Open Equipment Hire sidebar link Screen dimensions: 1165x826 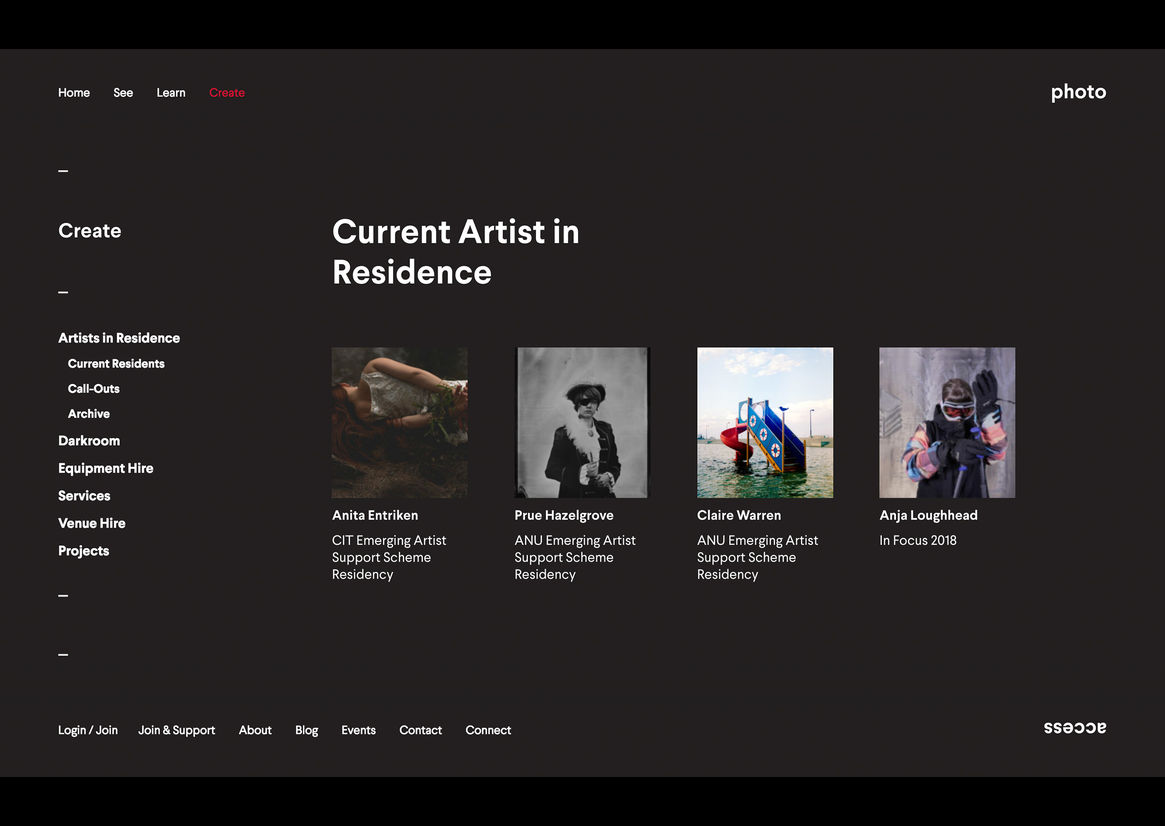click(106, 468)
